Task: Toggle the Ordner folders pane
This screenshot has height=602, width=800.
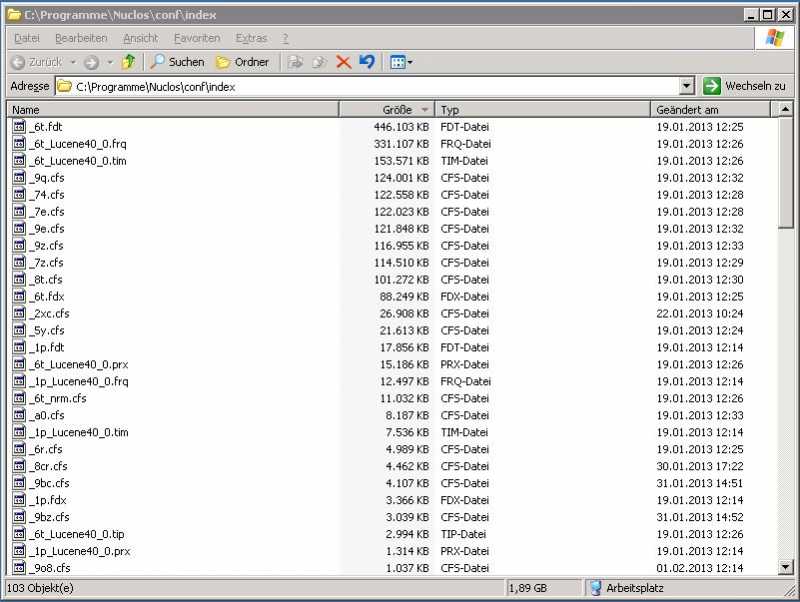Action: (x=242, y=62)
